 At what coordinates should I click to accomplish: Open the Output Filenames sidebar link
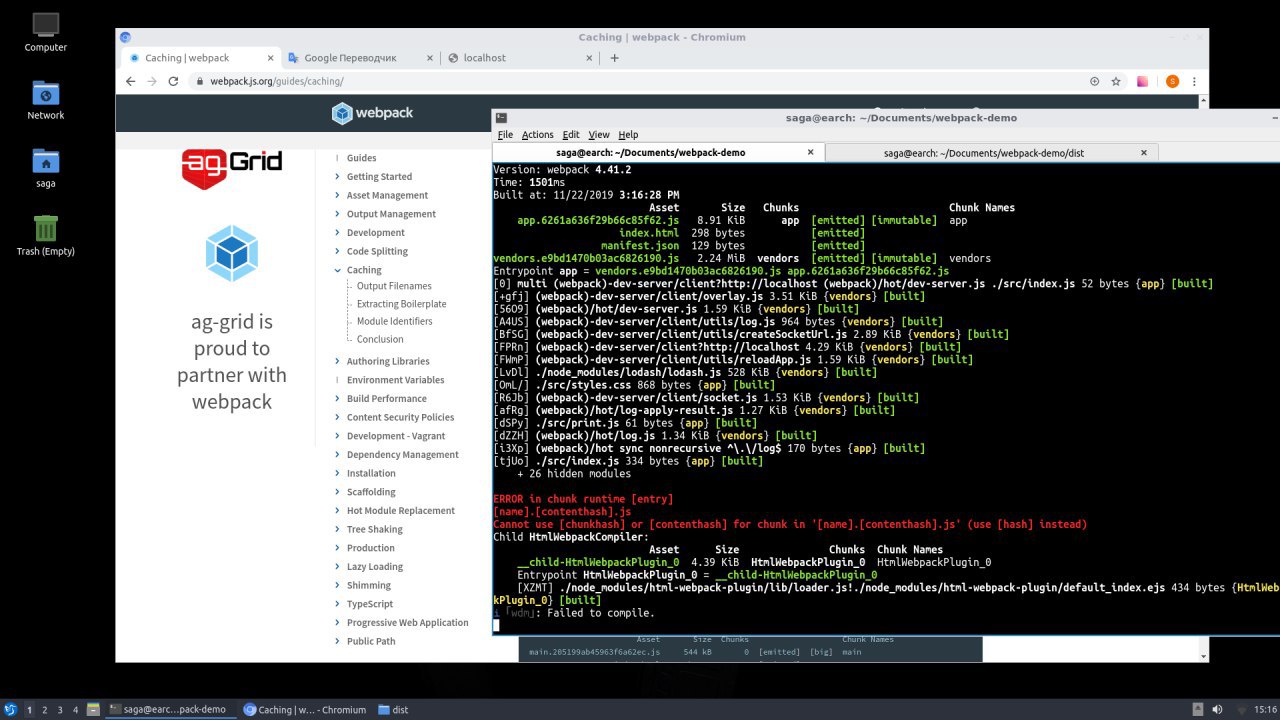(394, 287)
